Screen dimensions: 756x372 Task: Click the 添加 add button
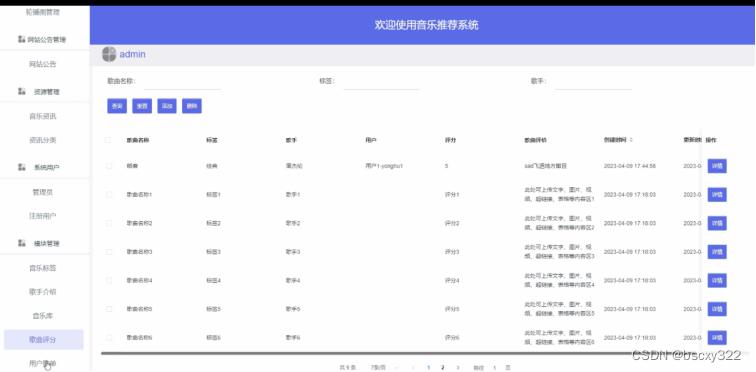tap(167, 106)
